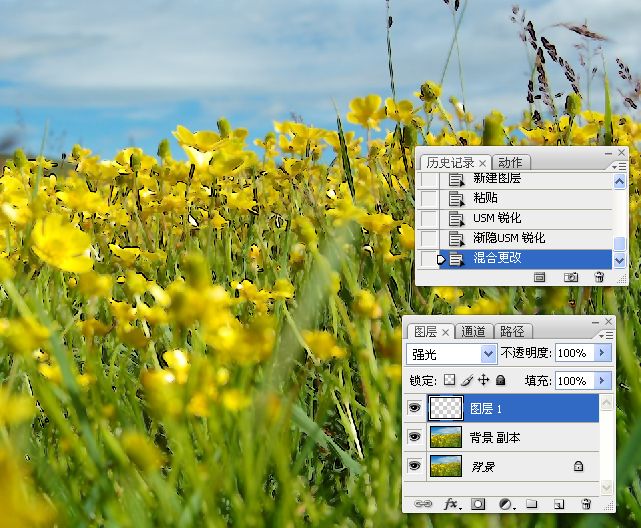Click the 背景 layer lock icon
641x528 pixels.
[x=578, y=466]
